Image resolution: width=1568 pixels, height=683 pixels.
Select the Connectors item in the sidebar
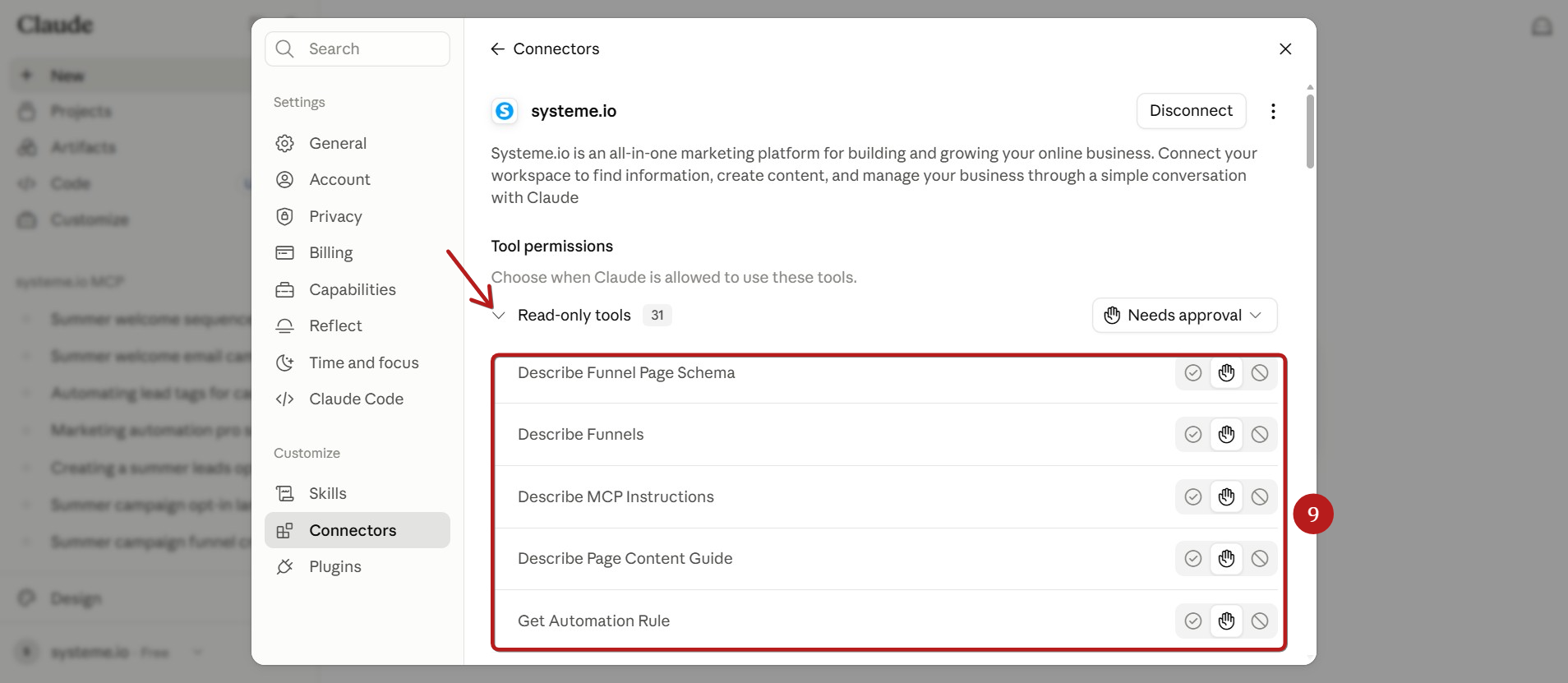pos(357,530)
